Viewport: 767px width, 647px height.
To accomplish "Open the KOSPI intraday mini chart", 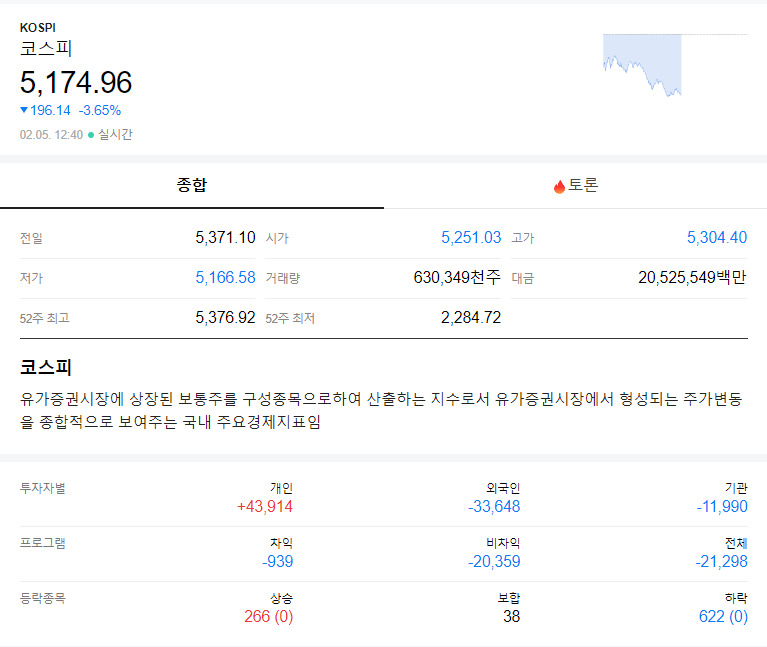I will (x=675, y=65).
